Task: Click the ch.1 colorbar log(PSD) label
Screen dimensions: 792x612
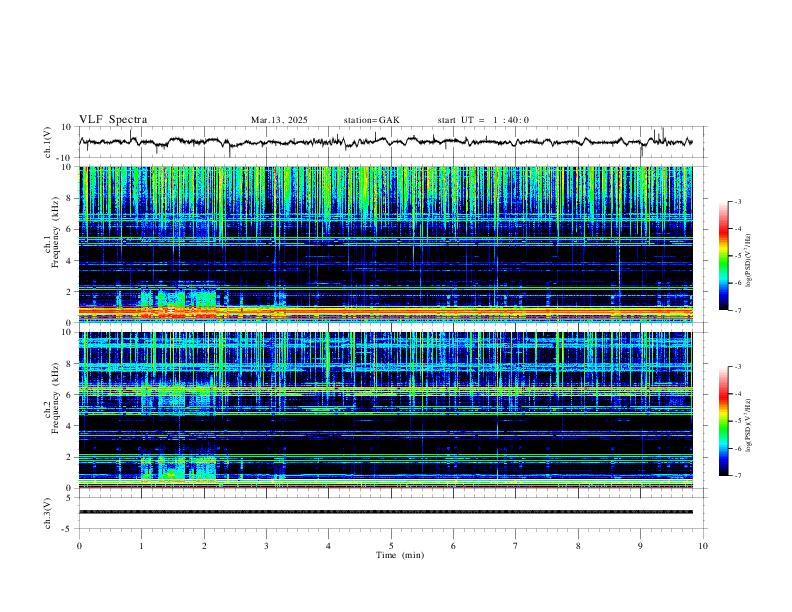Action: pyautogui.click(x=748, y=261)
